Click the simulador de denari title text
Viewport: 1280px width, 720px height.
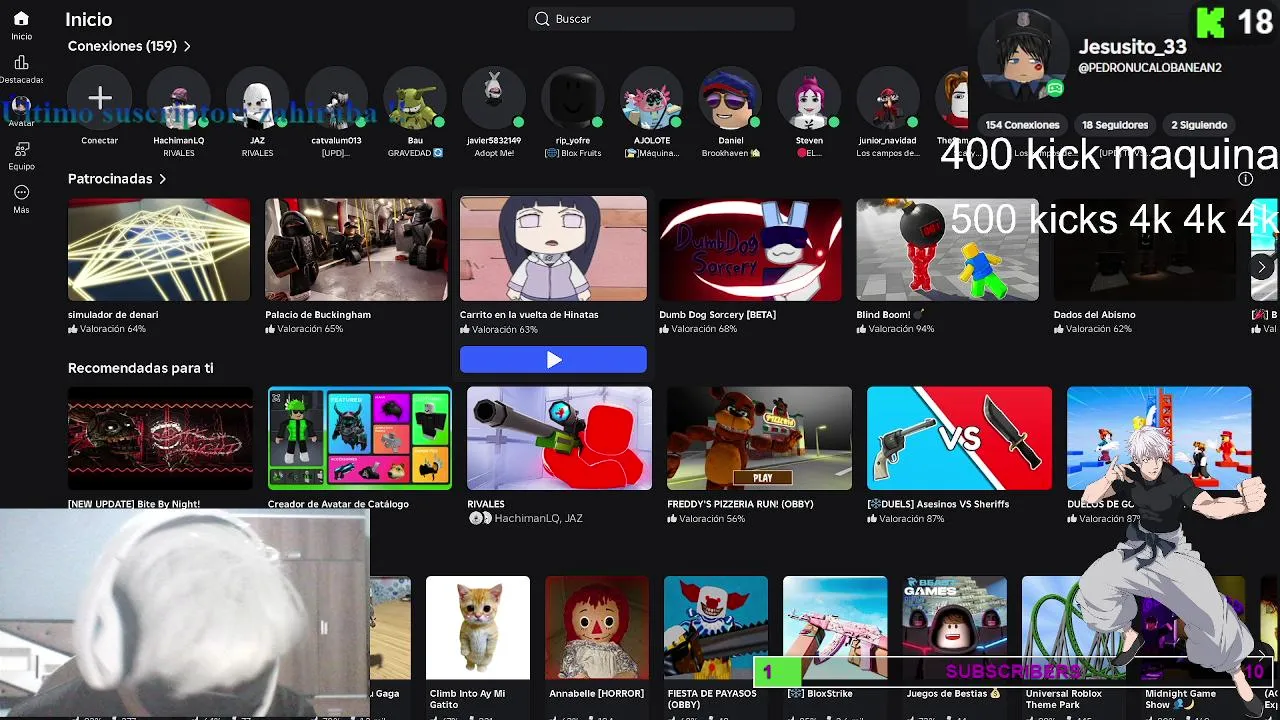(113, 315)
